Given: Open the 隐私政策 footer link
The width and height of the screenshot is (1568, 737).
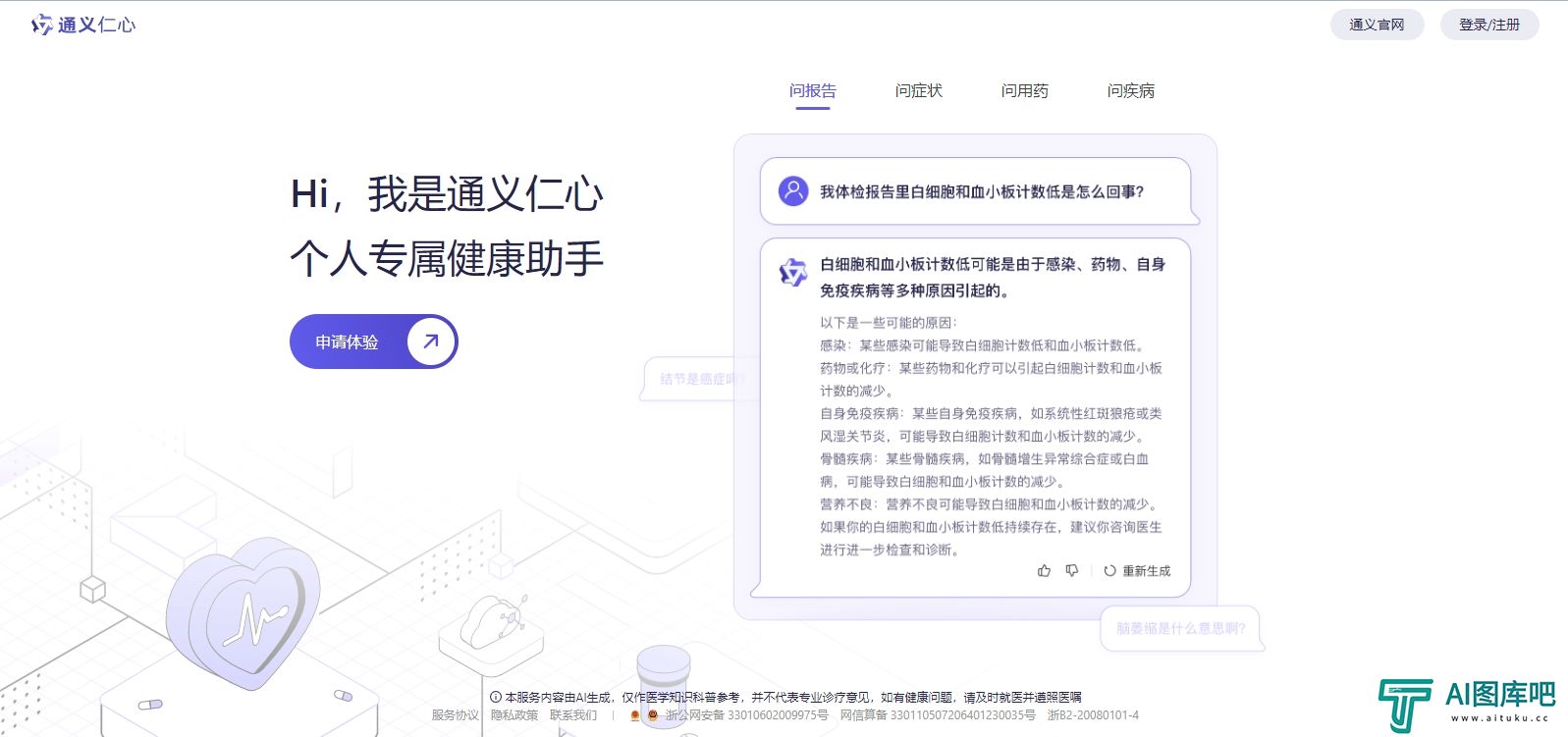Looking at the screenshot, I should [514, 715].
